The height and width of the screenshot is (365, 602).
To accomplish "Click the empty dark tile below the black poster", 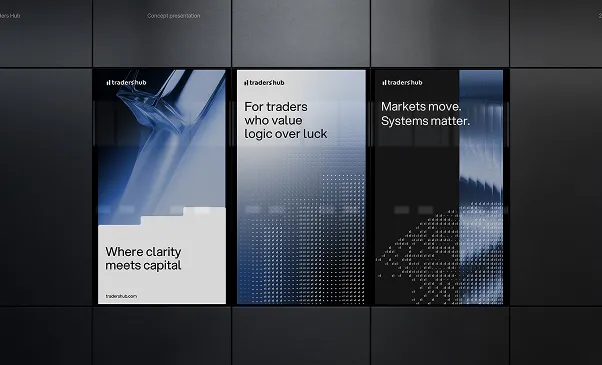I will [x=440, y=336].
